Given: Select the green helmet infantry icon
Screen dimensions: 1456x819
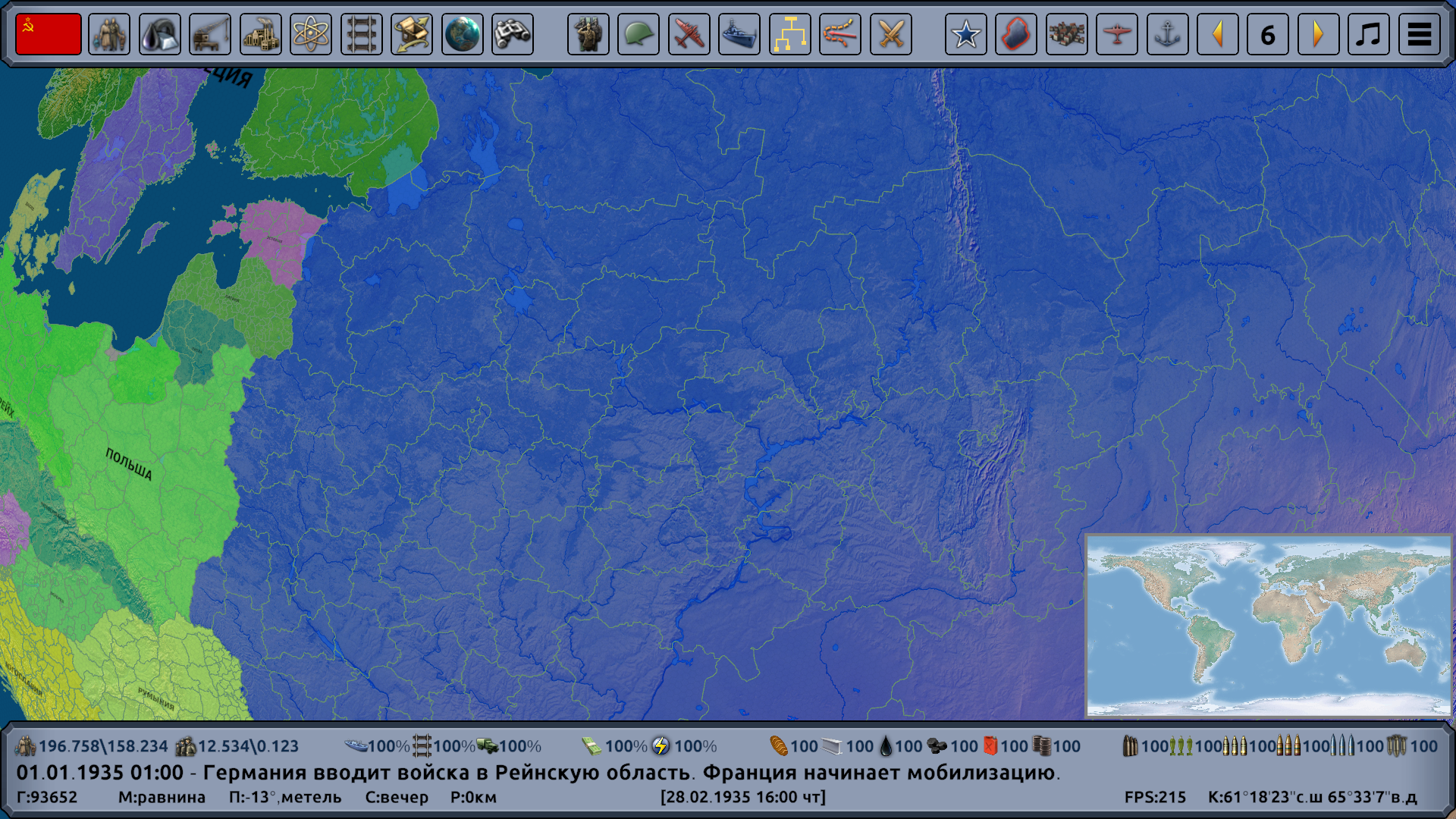Looking at the screenshot, I should 638,34.
